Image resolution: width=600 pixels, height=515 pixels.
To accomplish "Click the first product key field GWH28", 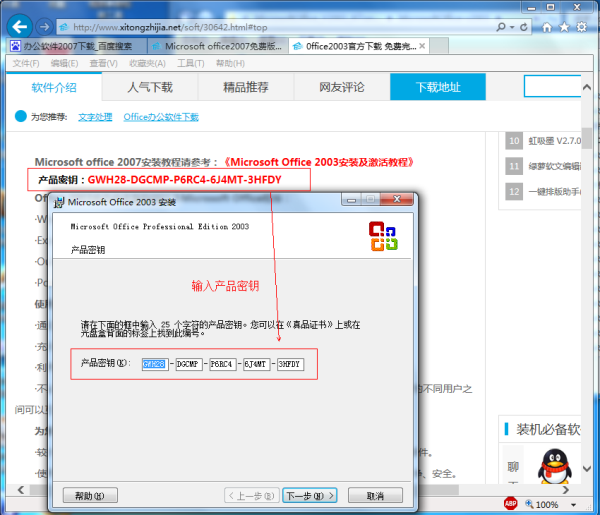I will pos(154,364).
